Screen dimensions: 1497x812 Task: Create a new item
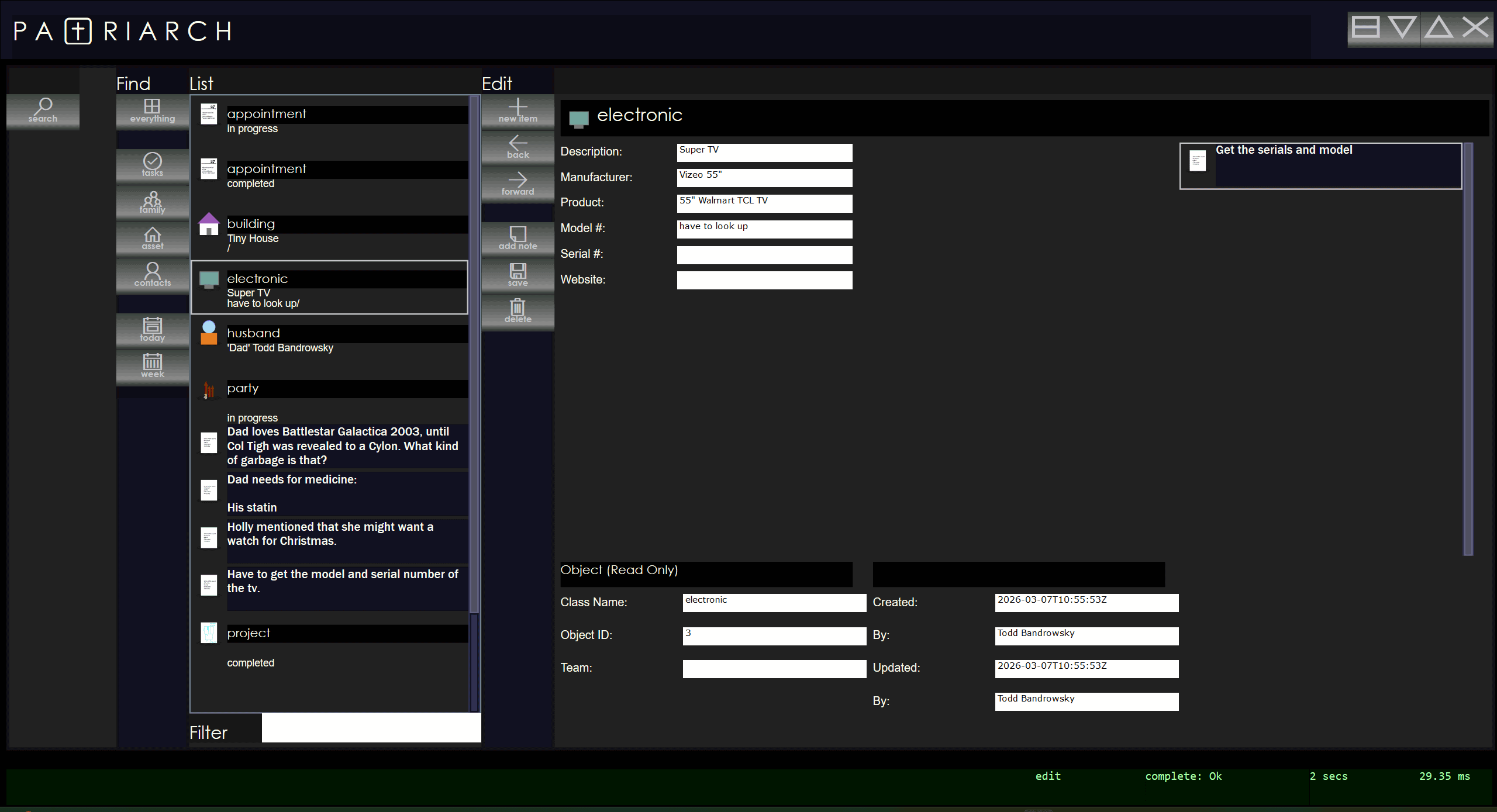tap(518, 110)
